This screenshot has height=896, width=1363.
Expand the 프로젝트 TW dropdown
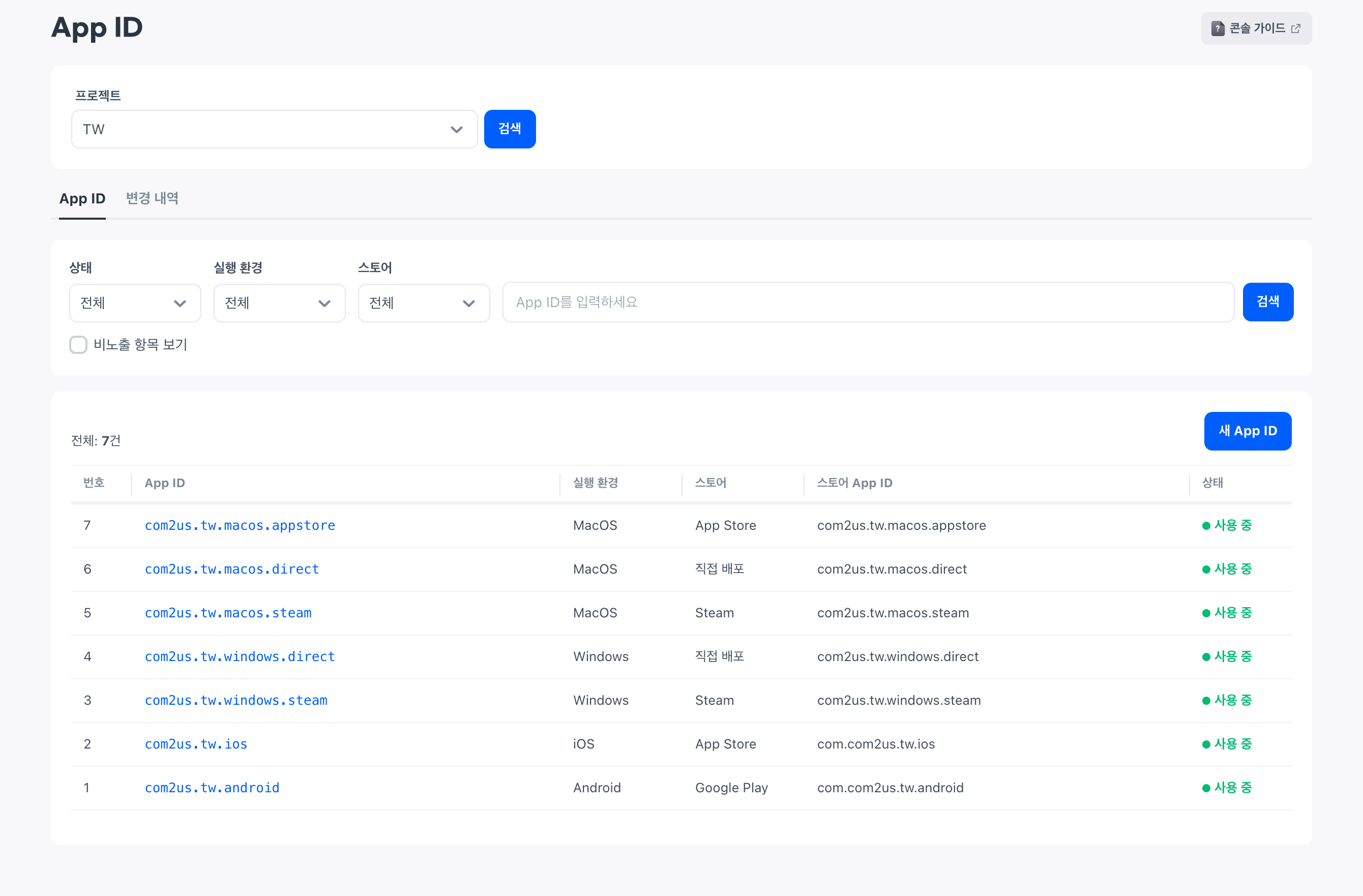(274, 129)
